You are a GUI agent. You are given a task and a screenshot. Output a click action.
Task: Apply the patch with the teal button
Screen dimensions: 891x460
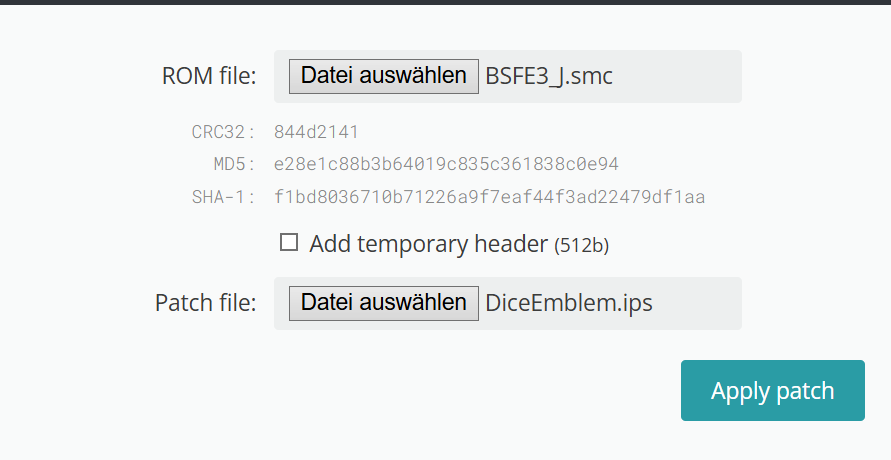pyautogui.click(x=773, y=391)
